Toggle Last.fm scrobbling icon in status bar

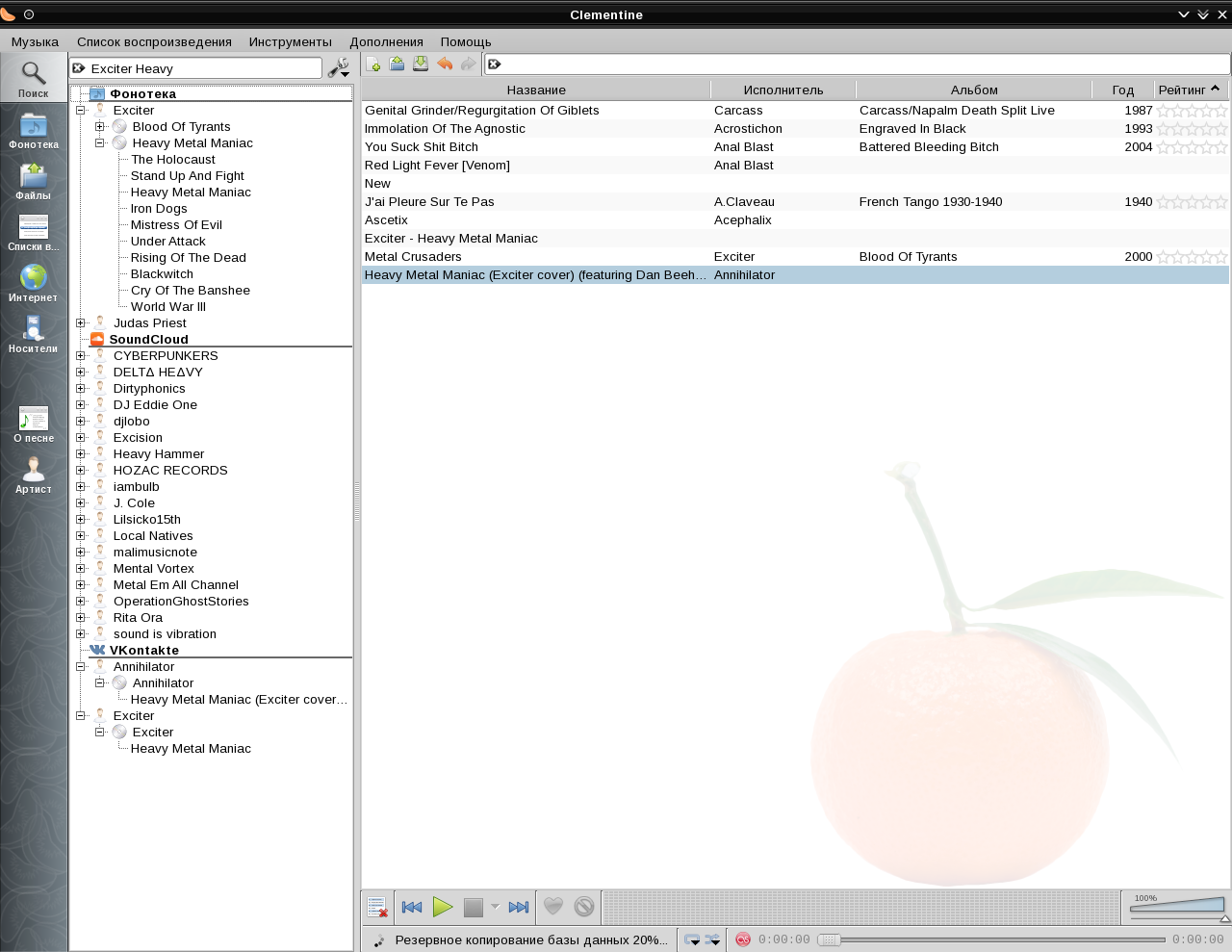pos(743,939)
